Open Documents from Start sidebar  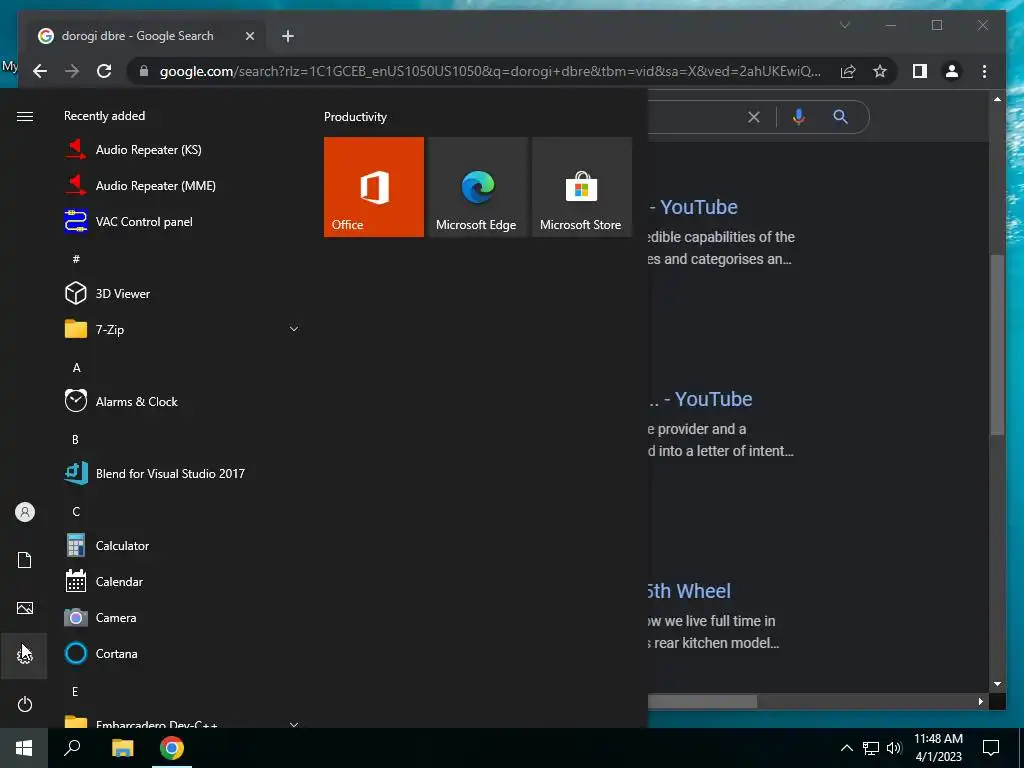24,560
